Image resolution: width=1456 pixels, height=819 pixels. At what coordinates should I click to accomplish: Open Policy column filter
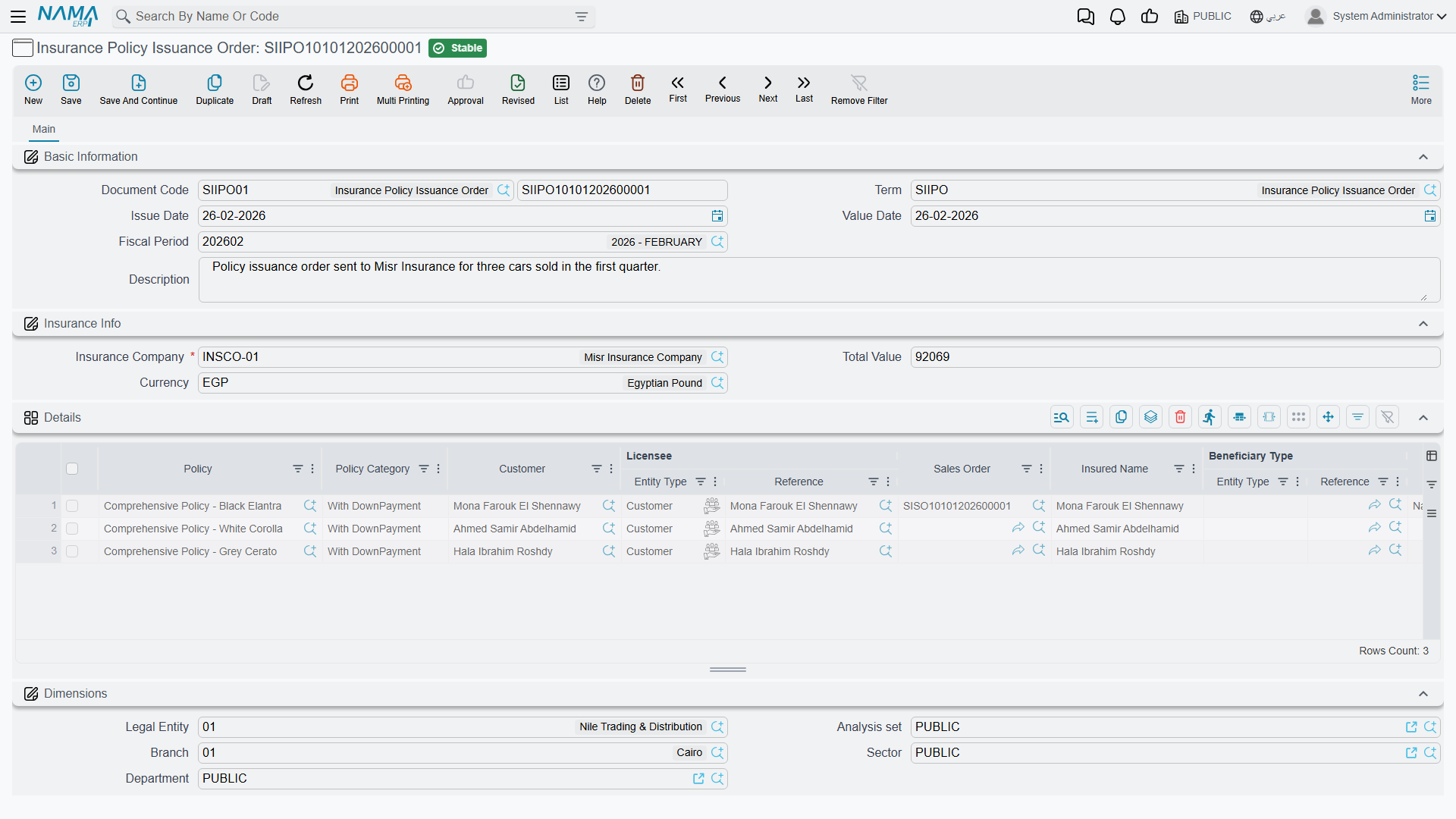298,469
